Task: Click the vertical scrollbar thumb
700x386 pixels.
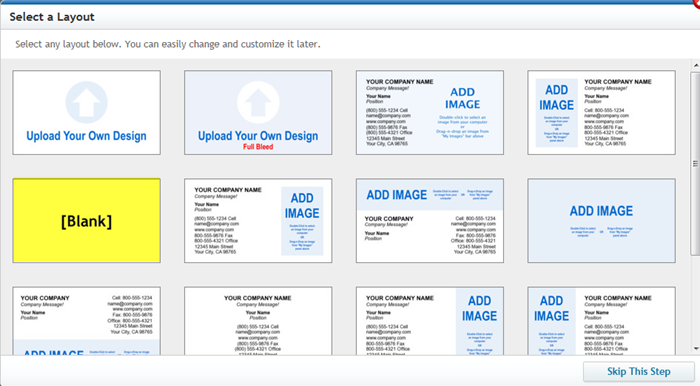Action: (x=696, y=164)
